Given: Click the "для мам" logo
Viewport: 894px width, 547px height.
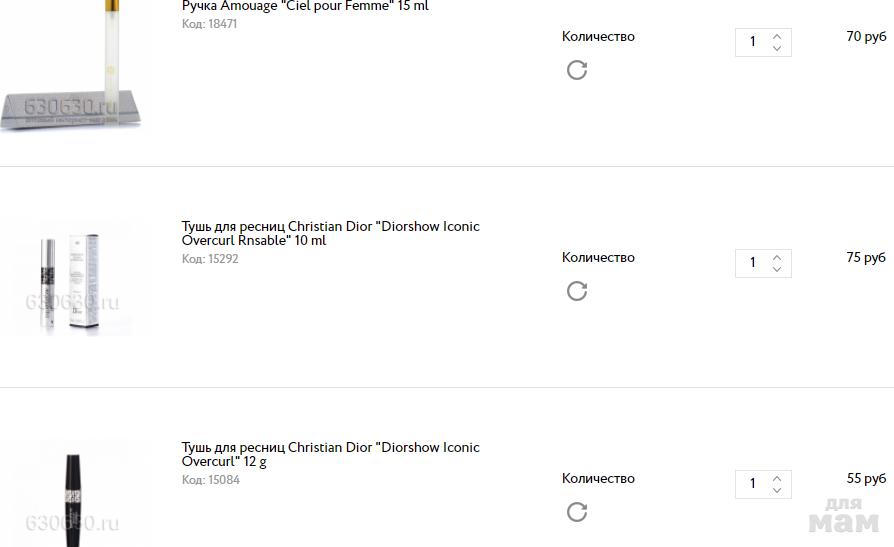Looking at the screenshot, I should (843, 515).
